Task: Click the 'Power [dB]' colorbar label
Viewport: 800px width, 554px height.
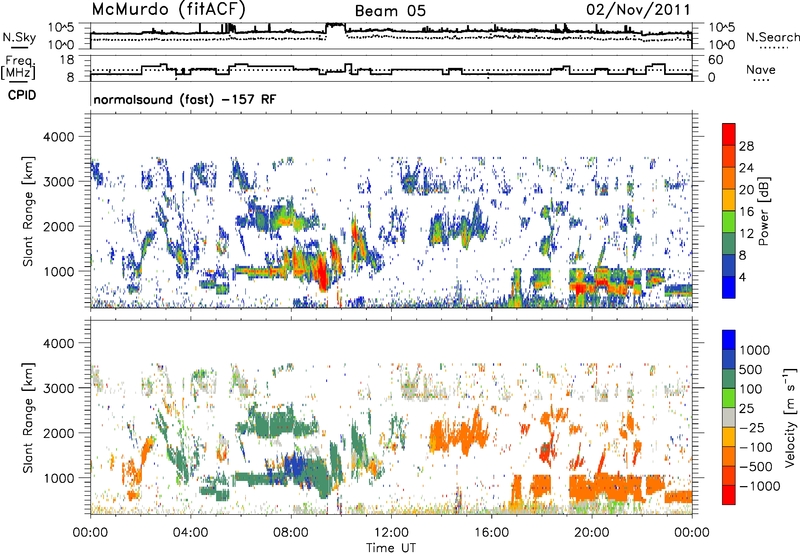Action: pos(763,211)
